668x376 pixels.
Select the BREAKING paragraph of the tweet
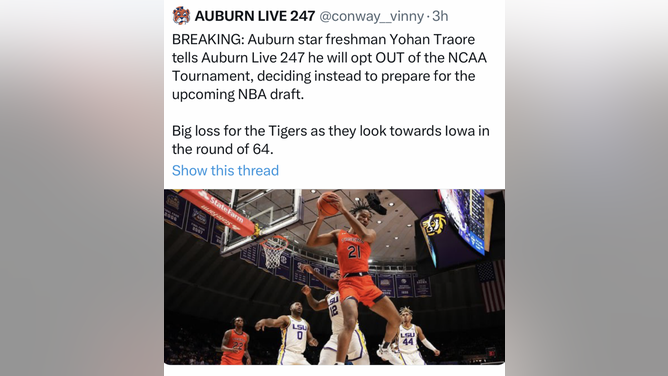329,66
